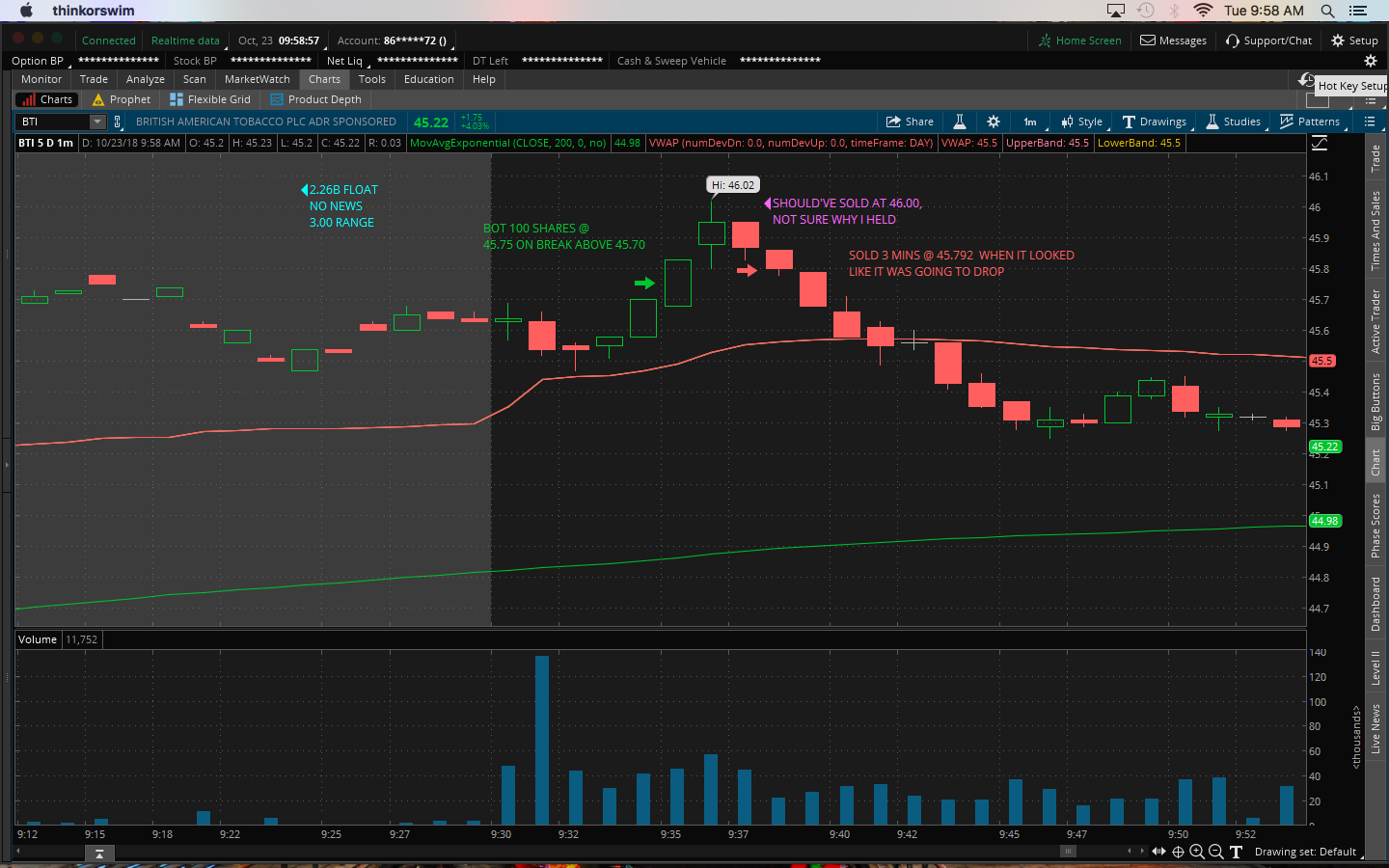The height and width of the screenshot is (868, 1389).
Task: Click the crosshair pointer icon
Action: pos(1178,852)
